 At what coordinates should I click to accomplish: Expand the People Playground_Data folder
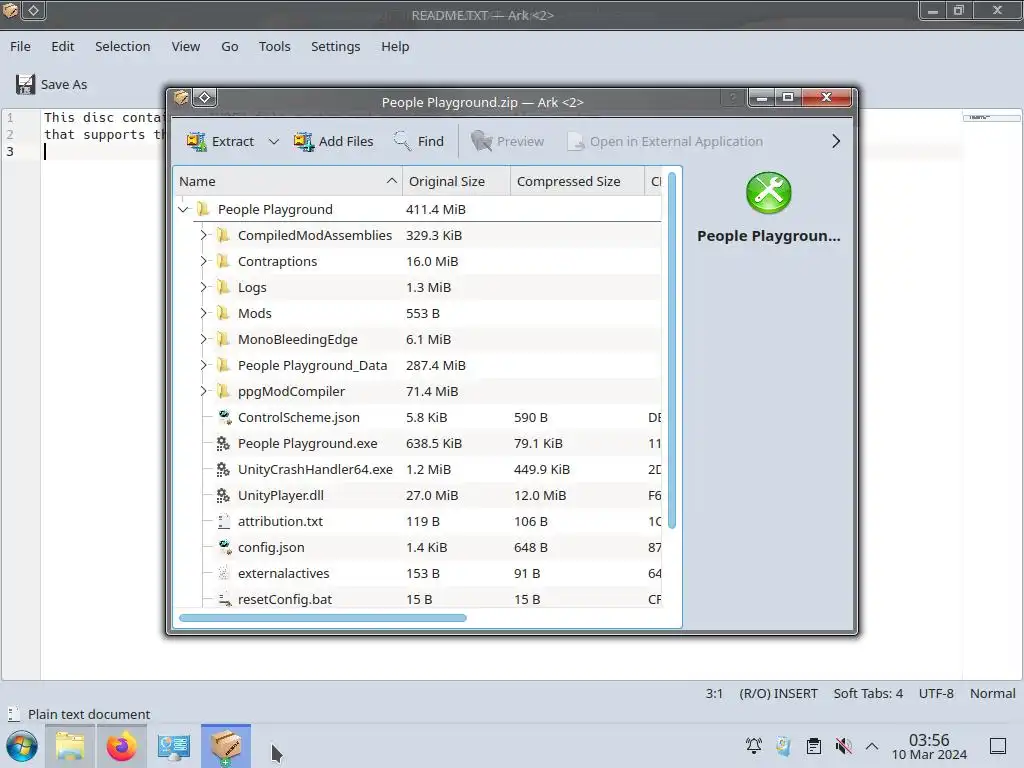203,365
